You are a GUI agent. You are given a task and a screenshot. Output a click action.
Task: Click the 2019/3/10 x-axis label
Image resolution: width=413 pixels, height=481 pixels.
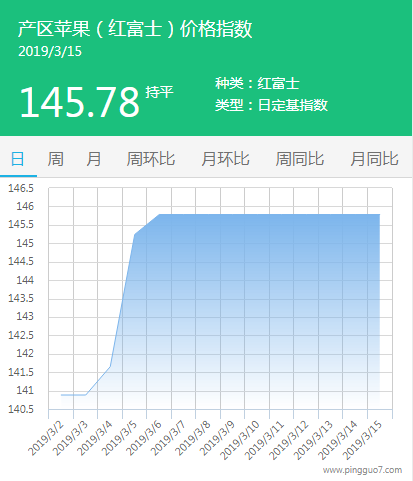tap(240, 440)
